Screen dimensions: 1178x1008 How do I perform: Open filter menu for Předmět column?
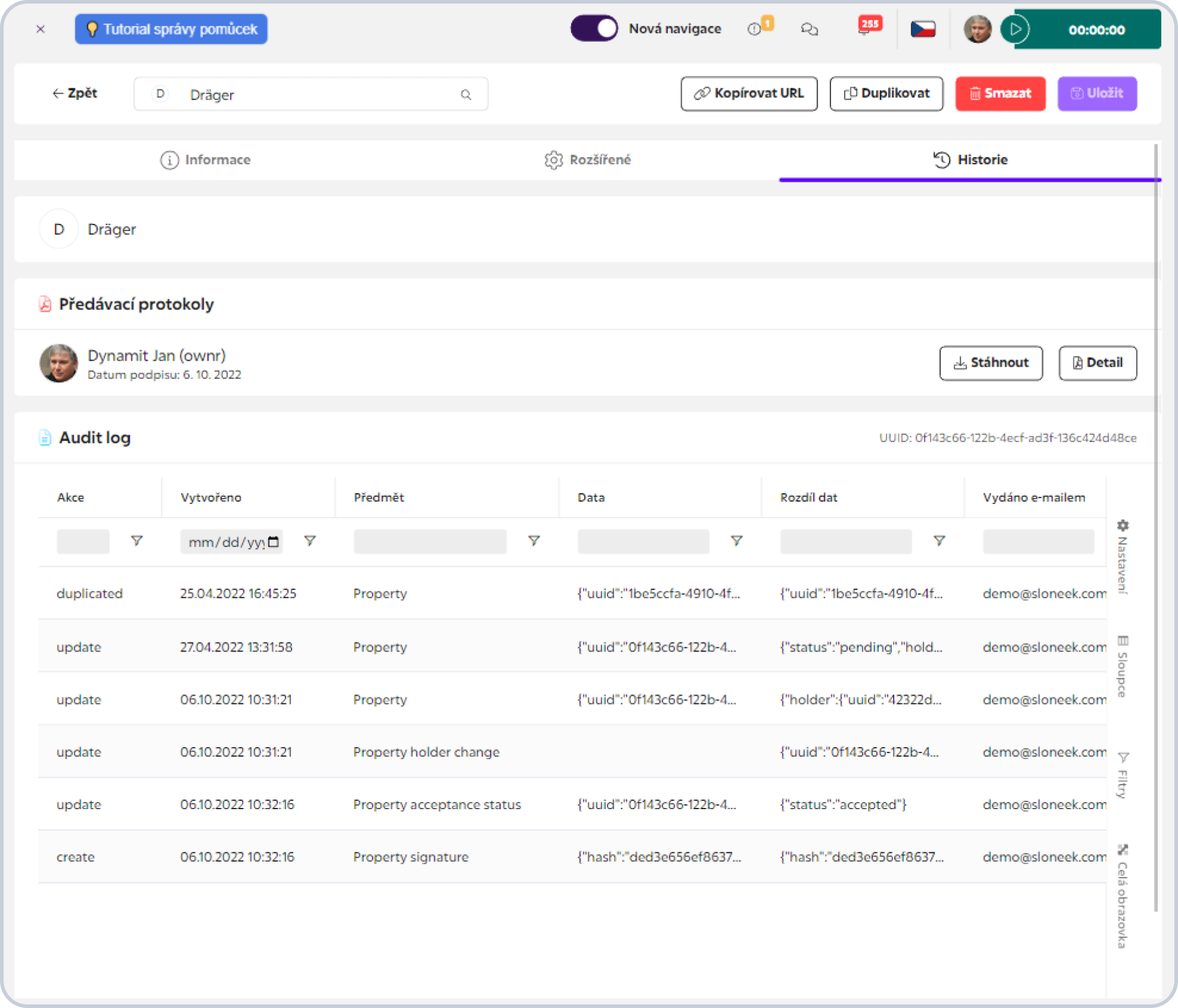click(534, 541)
